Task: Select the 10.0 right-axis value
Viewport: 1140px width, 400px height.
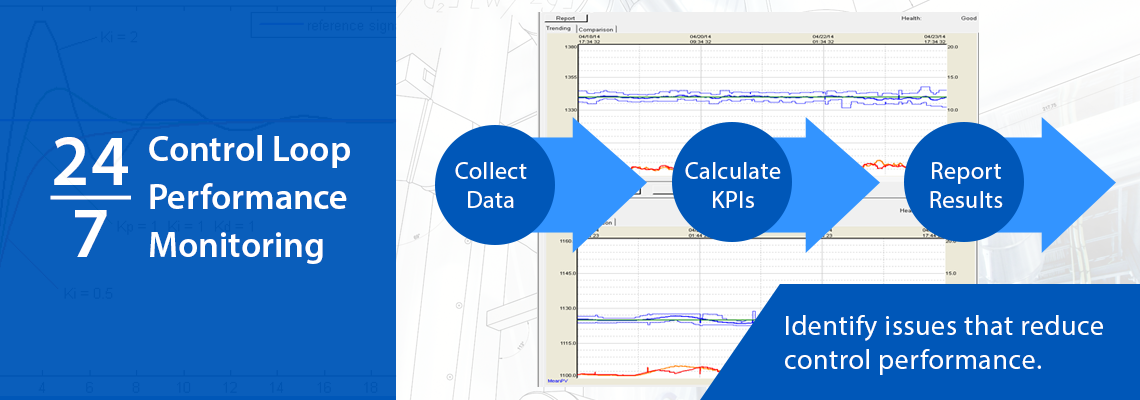Action: point(953,109)
